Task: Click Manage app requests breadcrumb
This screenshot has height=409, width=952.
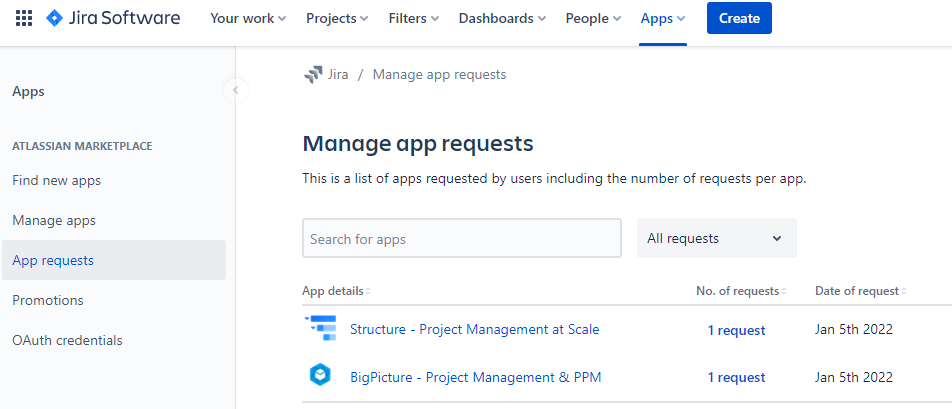Action: pos(440,75)
